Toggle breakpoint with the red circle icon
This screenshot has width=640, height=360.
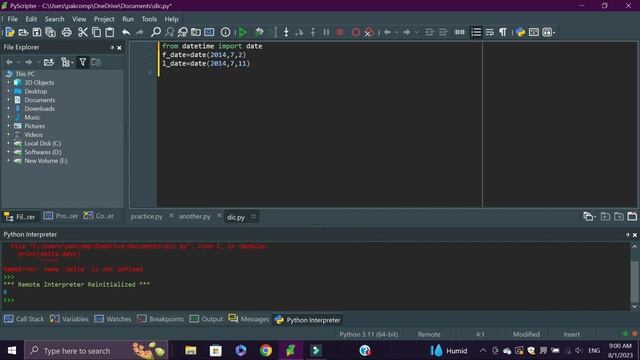pyautogui.click(x=356, y=32)
